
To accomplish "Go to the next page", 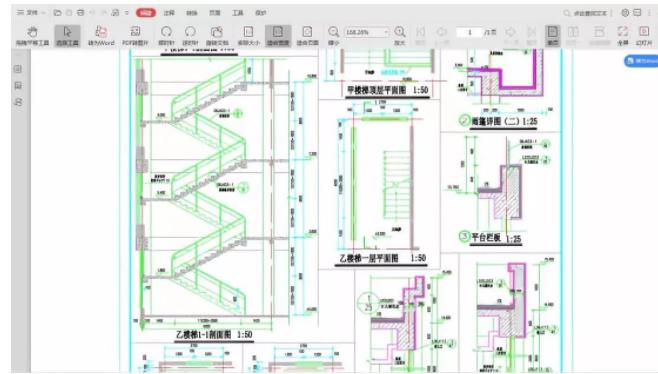I will [x=510, y=36].
